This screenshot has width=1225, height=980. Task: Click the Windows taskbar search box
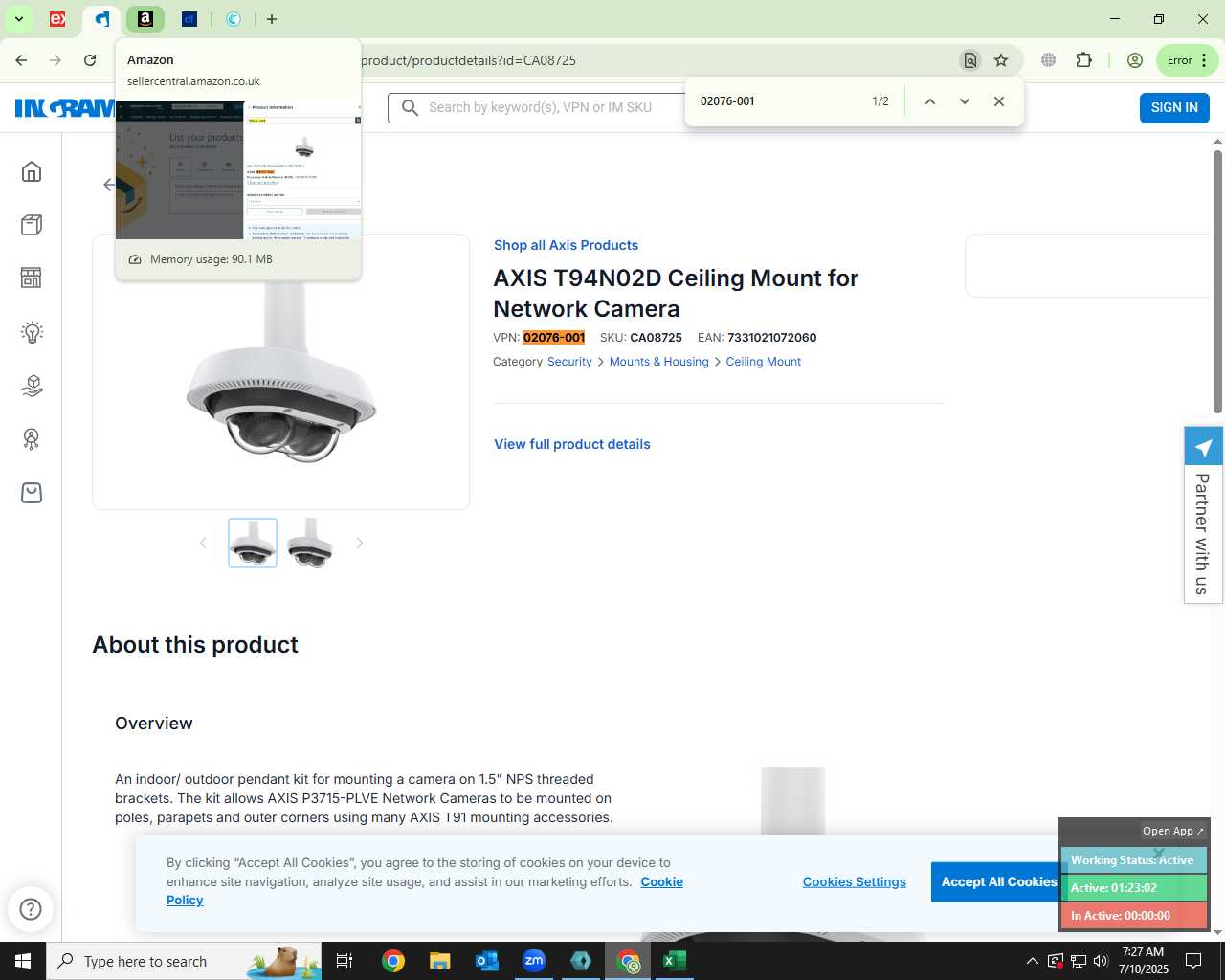pyautogui.click(x=184, y=961)
